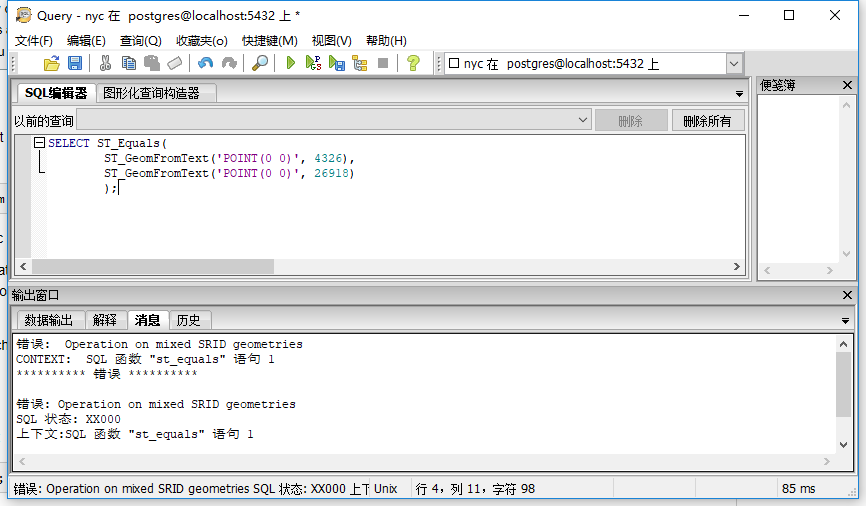Click right arrow of SQL editor scrollbar

coord(736,266)
